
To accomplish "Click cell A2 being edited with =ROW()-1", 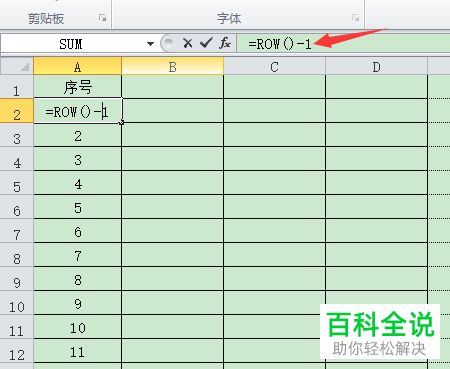I will pyautogui.click(x=78, y=111).
